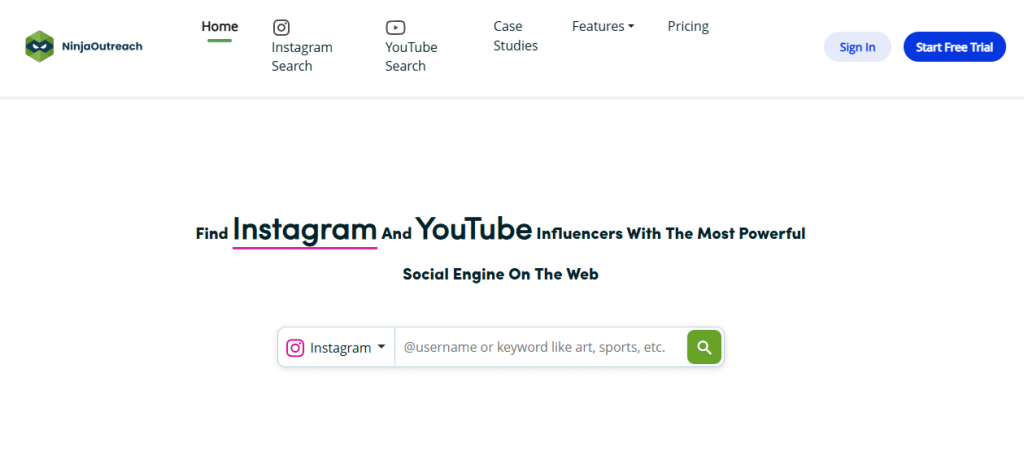Open the Pricing page
This screenshot has width=1024, height=455.
pos(688,27)
